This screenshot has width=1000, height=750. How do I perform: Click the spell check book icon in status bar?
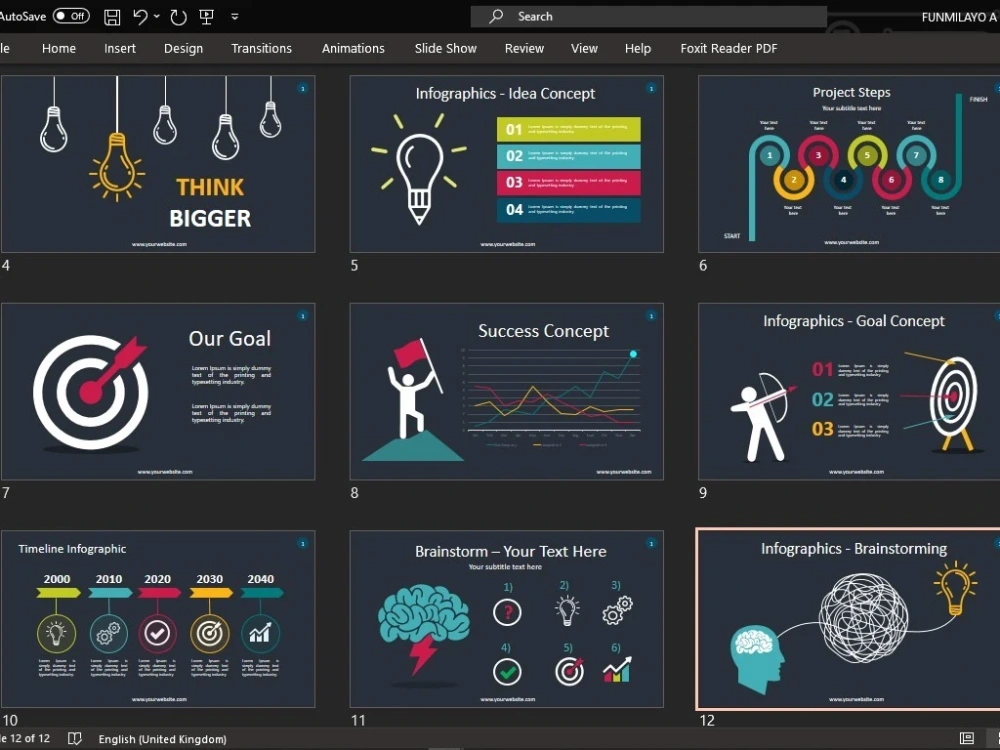(x=75, y=739)
